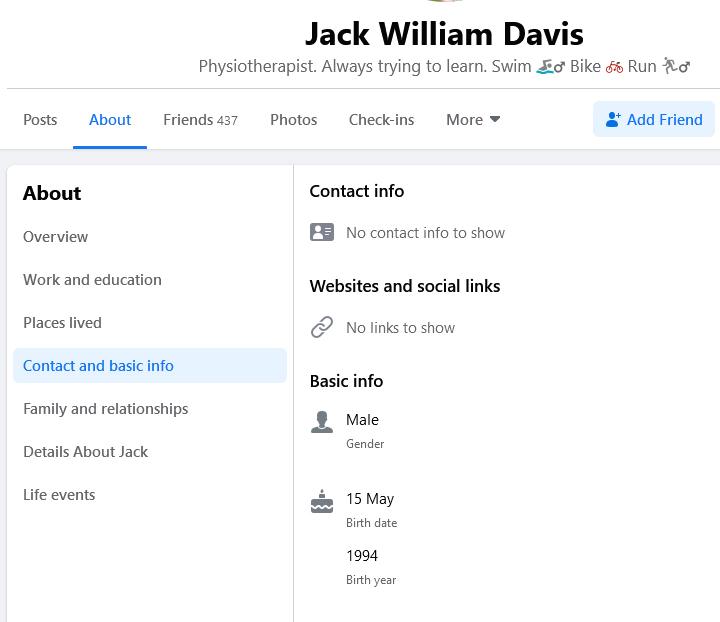Click the add-person icon in Add Friend
Screen dimensions: 720x622
[x=613, y=120]
